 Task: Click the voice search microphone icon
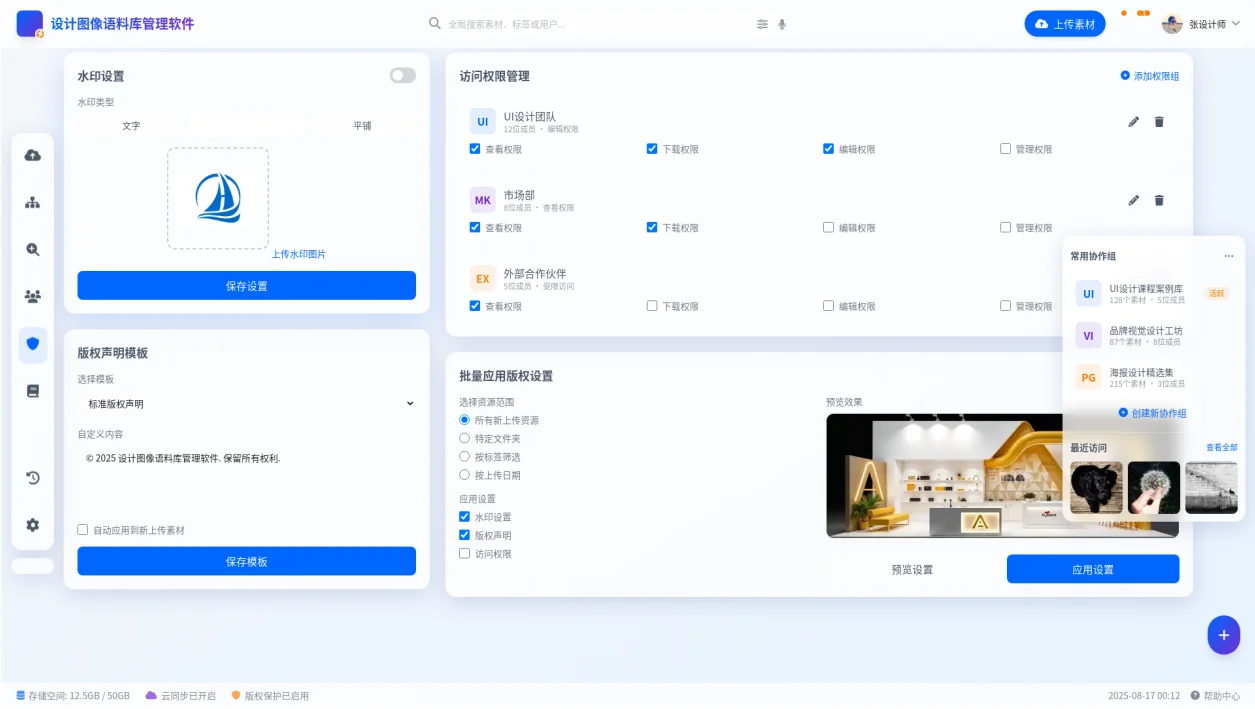(x=782, y=24)
